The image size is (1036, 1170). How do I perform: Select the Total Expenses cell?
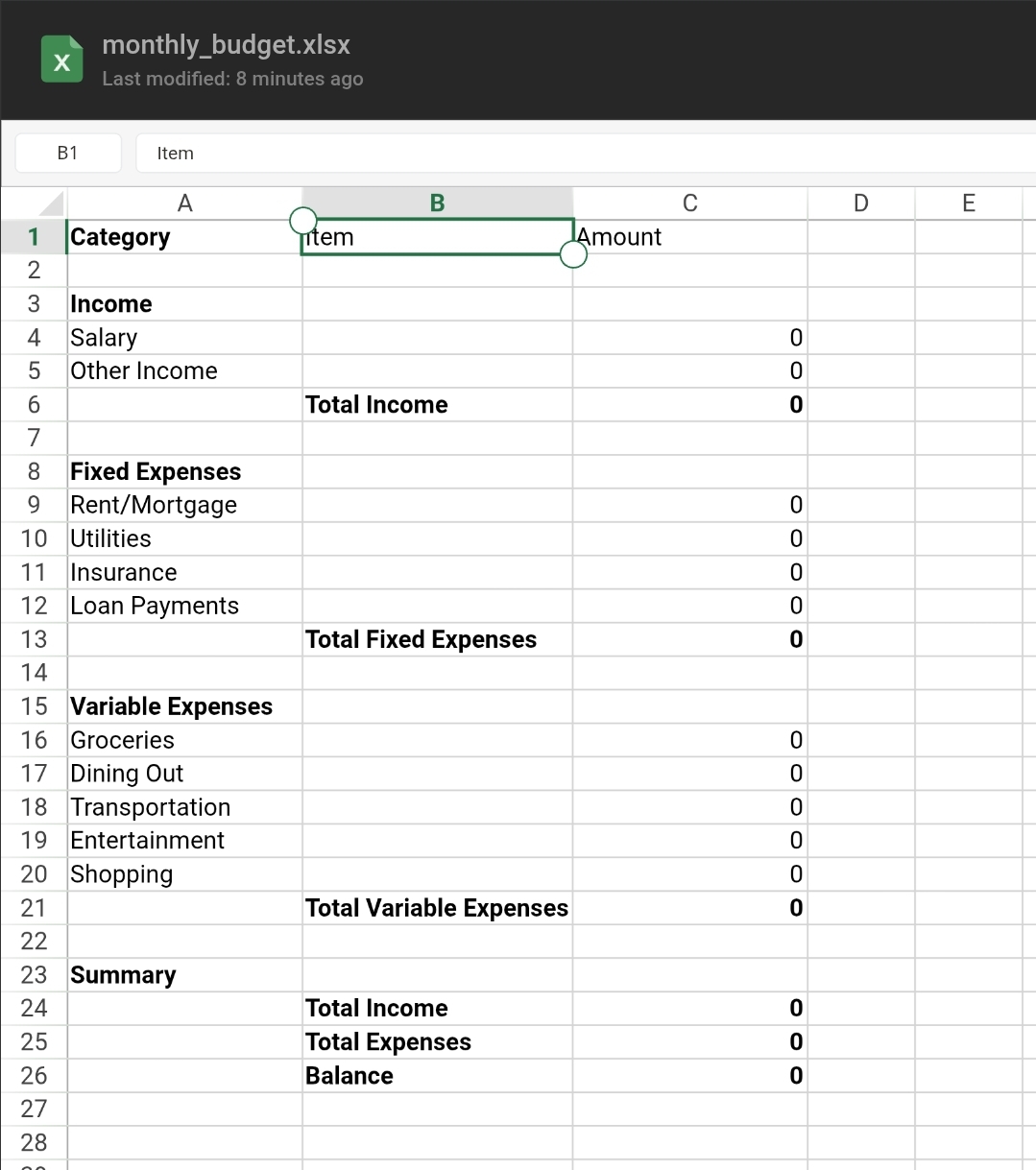click(x=438, y=1041)
